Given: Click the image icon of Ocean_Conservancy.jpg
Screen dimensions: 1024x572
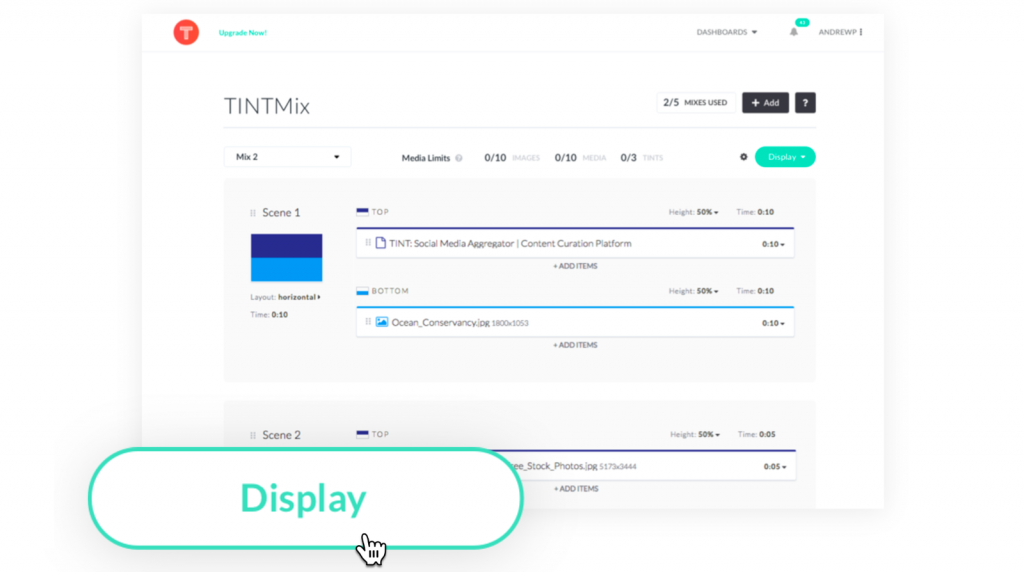Looking at the screenshot, I should [x=382, y=322].
